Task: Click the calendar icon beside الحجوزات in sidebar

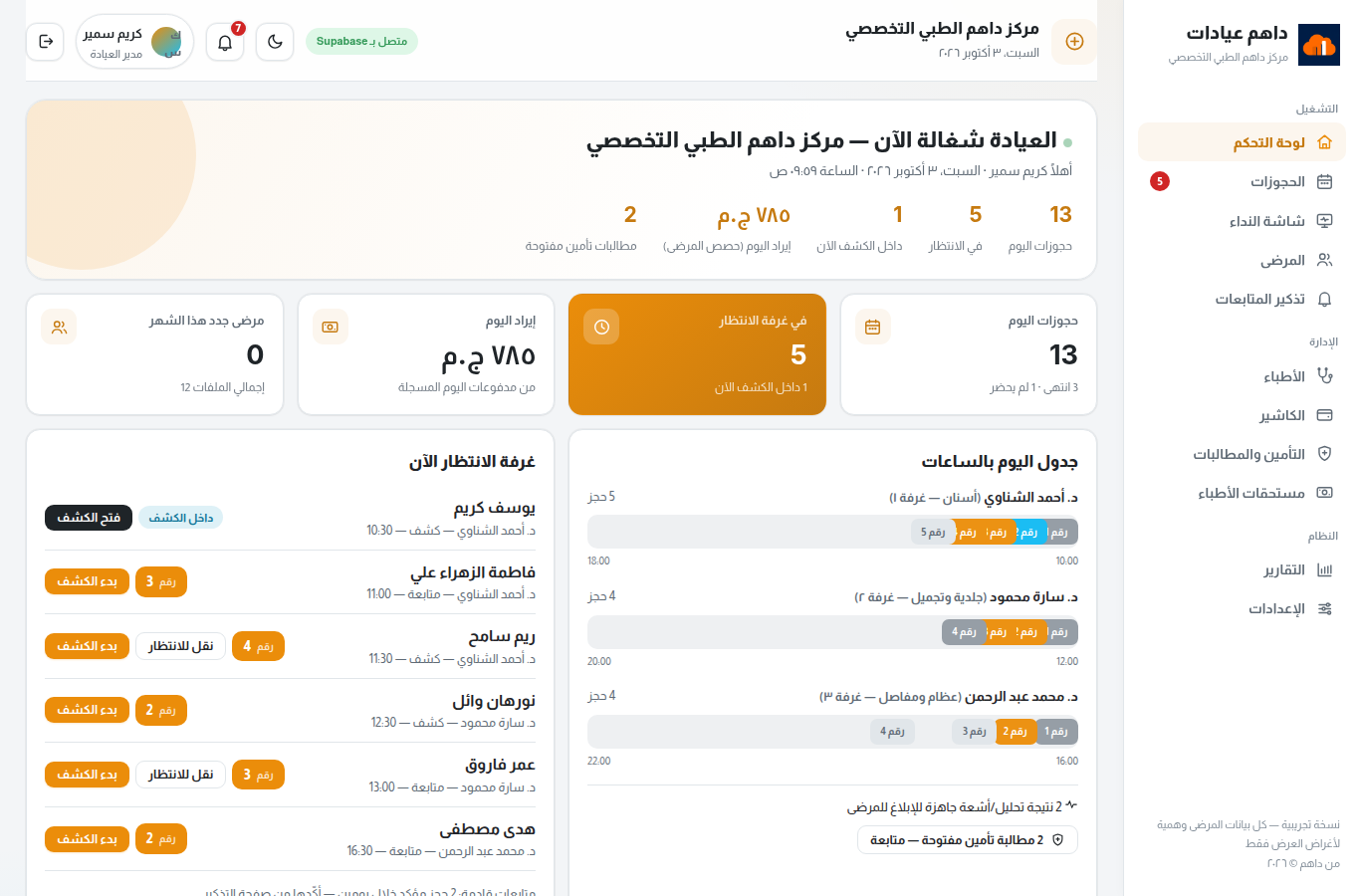Action: click(x=1324, y=181)
